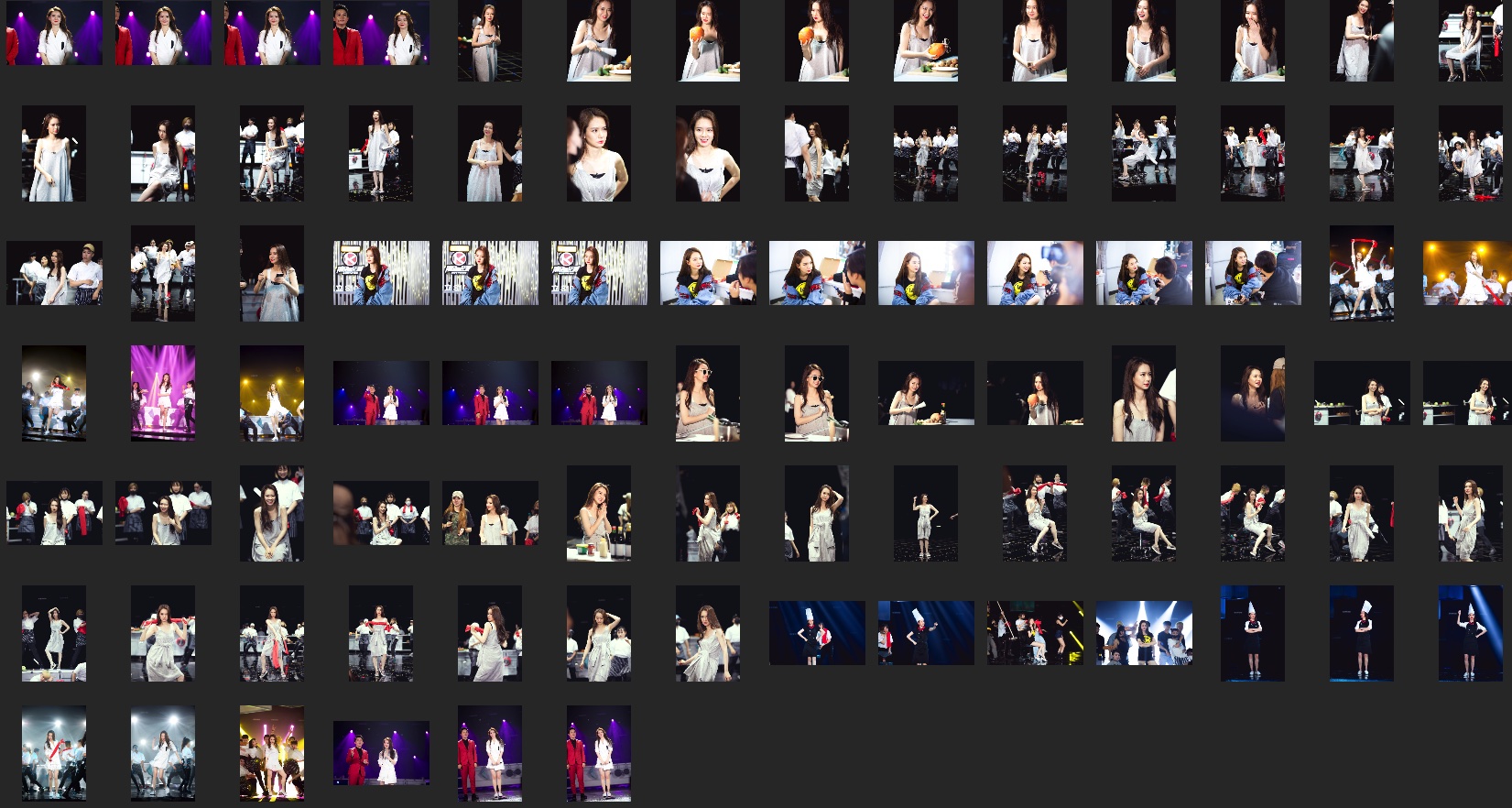Click thumbnail of woman looking at her phone
Screen dimensions: 1512x808
click(x=272, y=273)
